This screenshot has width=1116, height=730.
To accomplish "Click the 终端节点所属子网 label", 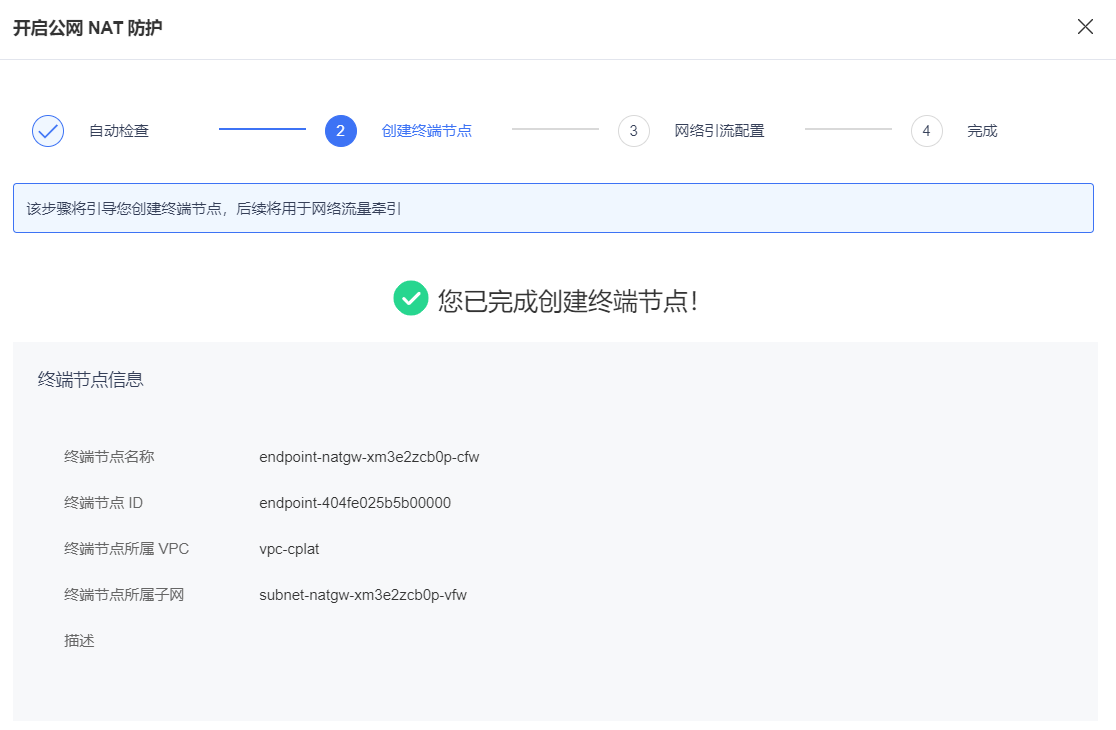I will pos(124,595).
